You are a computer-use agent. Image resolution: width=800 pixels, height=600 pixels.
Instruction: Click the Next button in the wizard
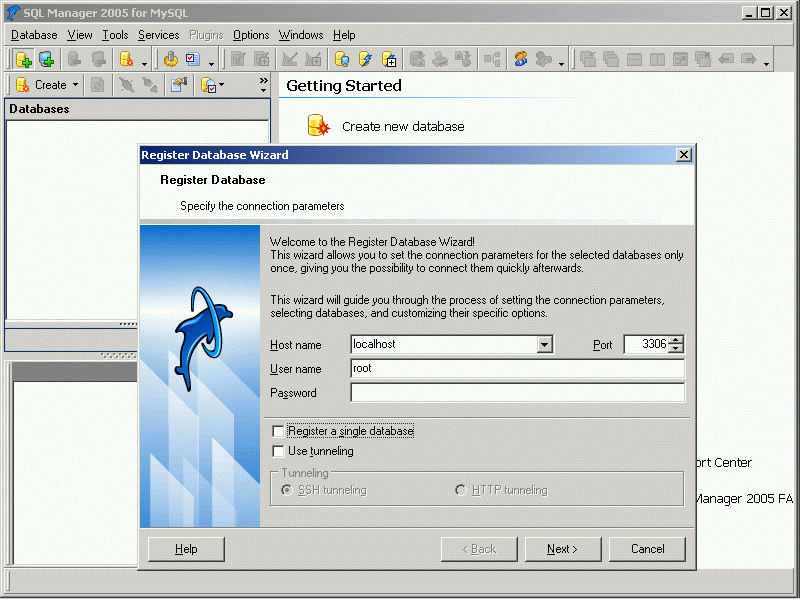point(563,549)
